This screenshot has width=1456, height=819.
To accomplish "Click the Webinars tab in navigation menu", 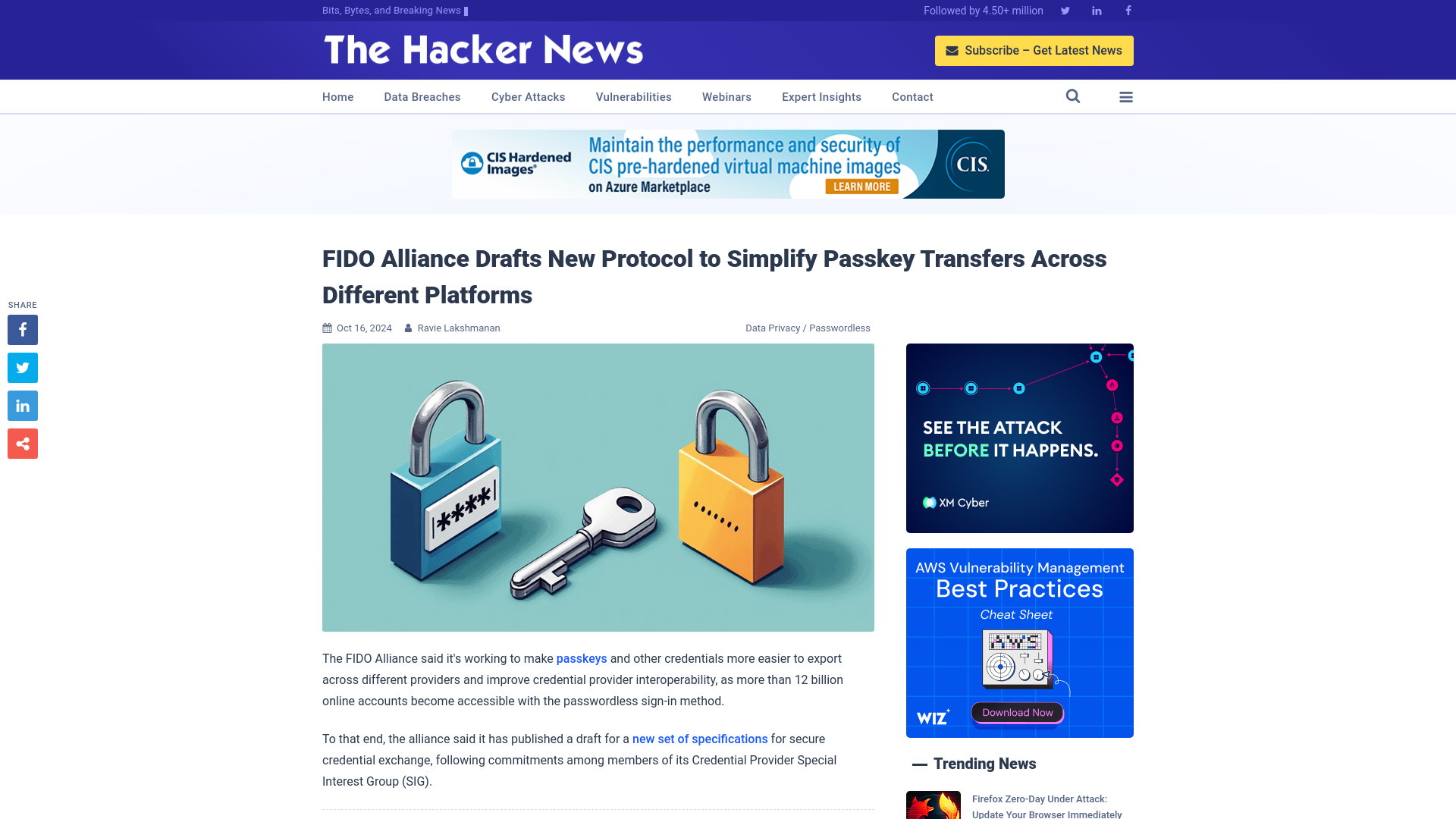I will pos(727,97).
